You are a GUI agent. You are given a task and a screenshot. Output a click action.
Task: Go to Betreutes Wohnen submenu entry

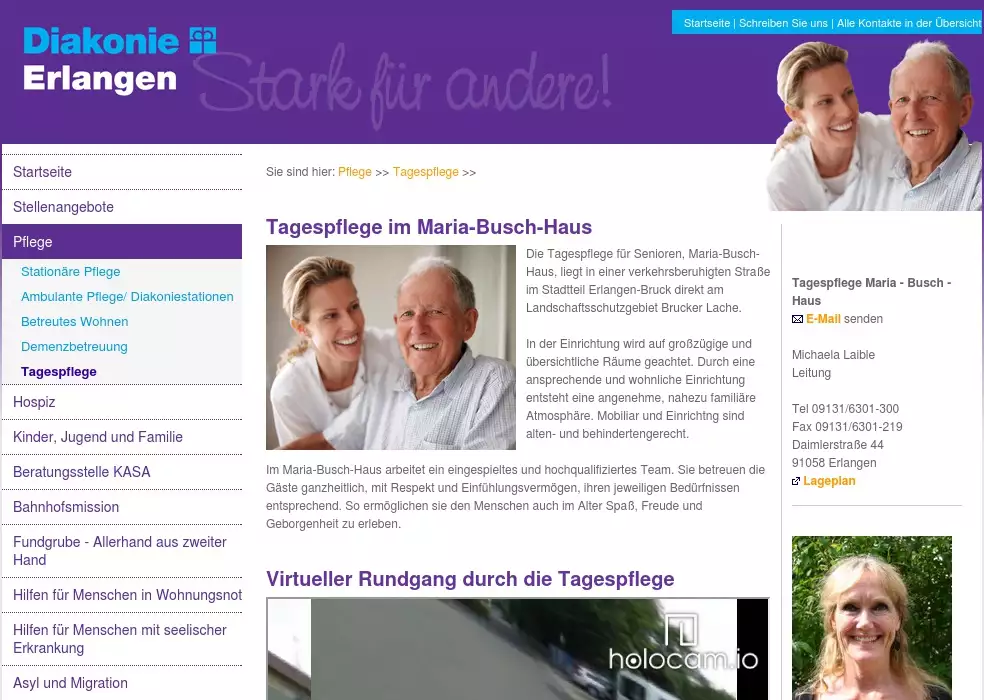tap(74, 321)
